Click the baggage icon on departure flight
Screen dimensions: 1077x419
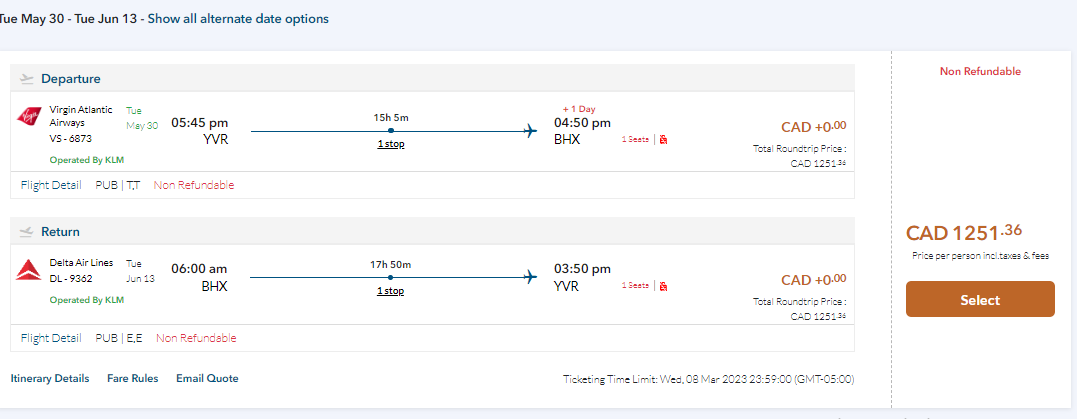664,139
